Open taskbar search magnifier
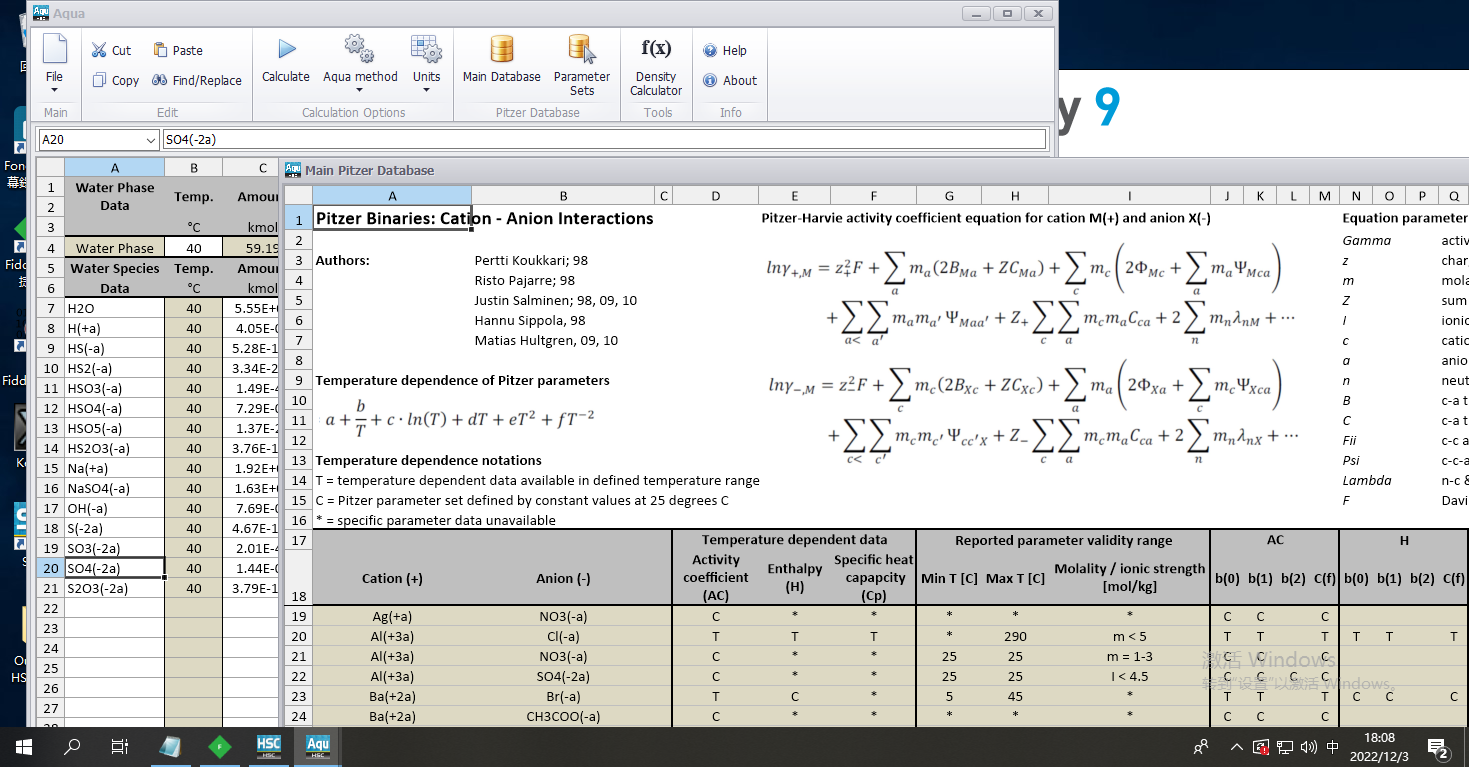This screenshot has width=1469, height=767. [x=72, y=747]
